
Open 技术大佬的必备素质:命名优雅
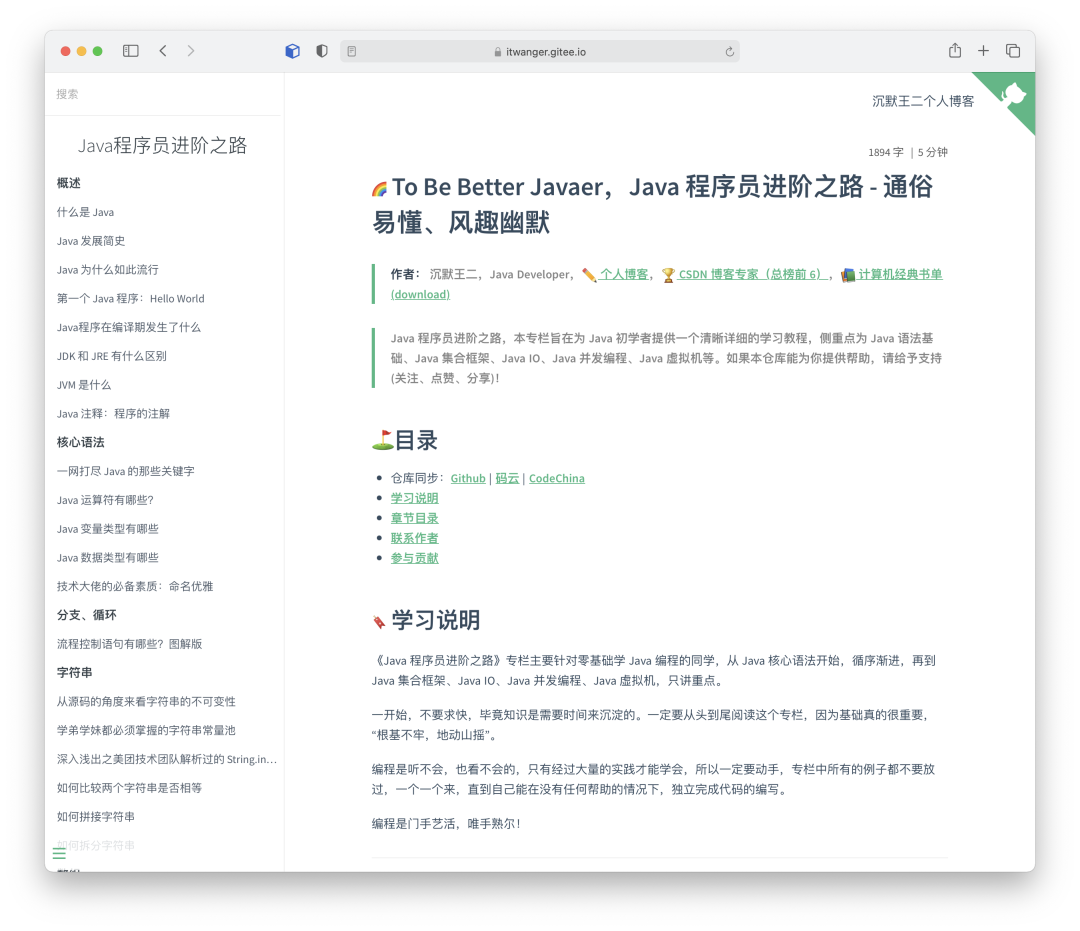click(x=135, y=587)
